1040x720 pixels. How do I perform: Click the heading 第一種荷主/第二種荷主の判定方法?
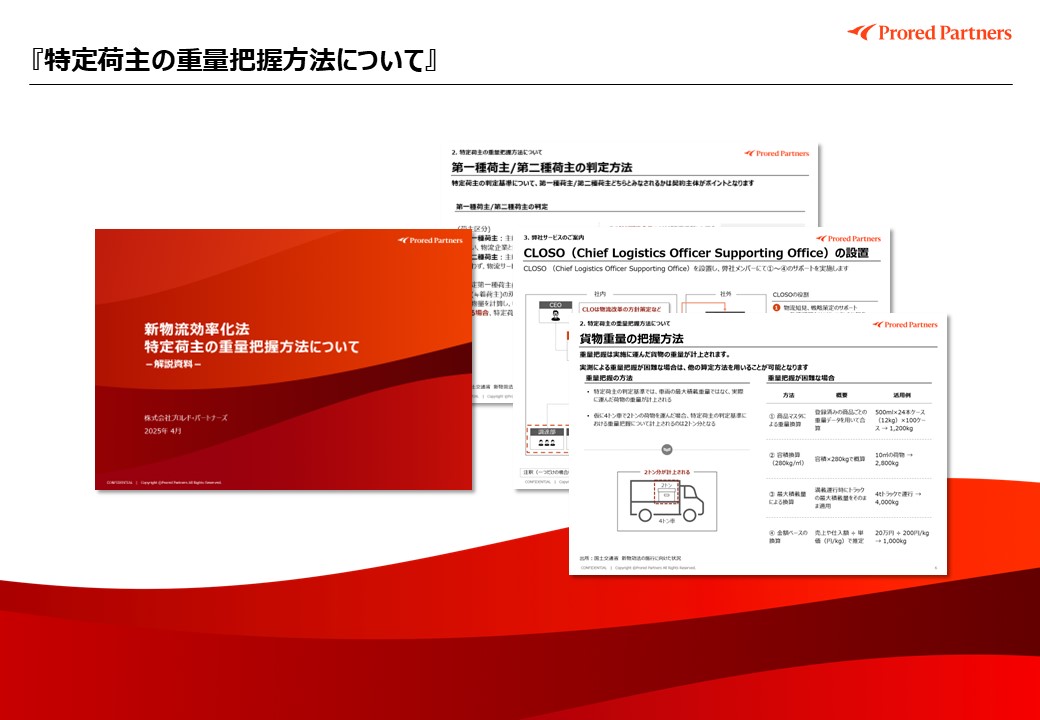pos(542,168)
